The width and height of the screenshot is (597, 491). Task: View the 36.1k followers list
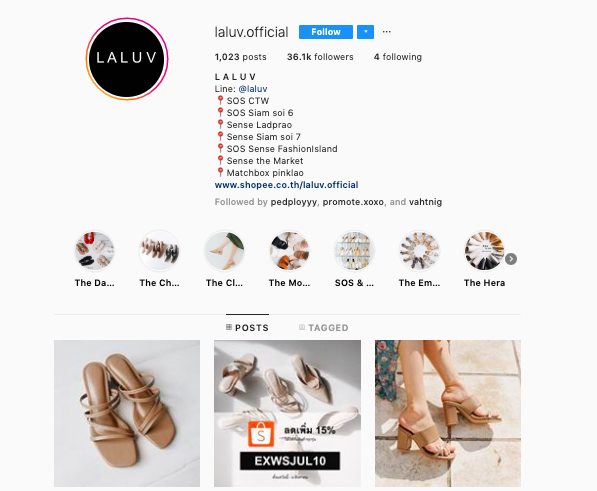tap(320, 57)
